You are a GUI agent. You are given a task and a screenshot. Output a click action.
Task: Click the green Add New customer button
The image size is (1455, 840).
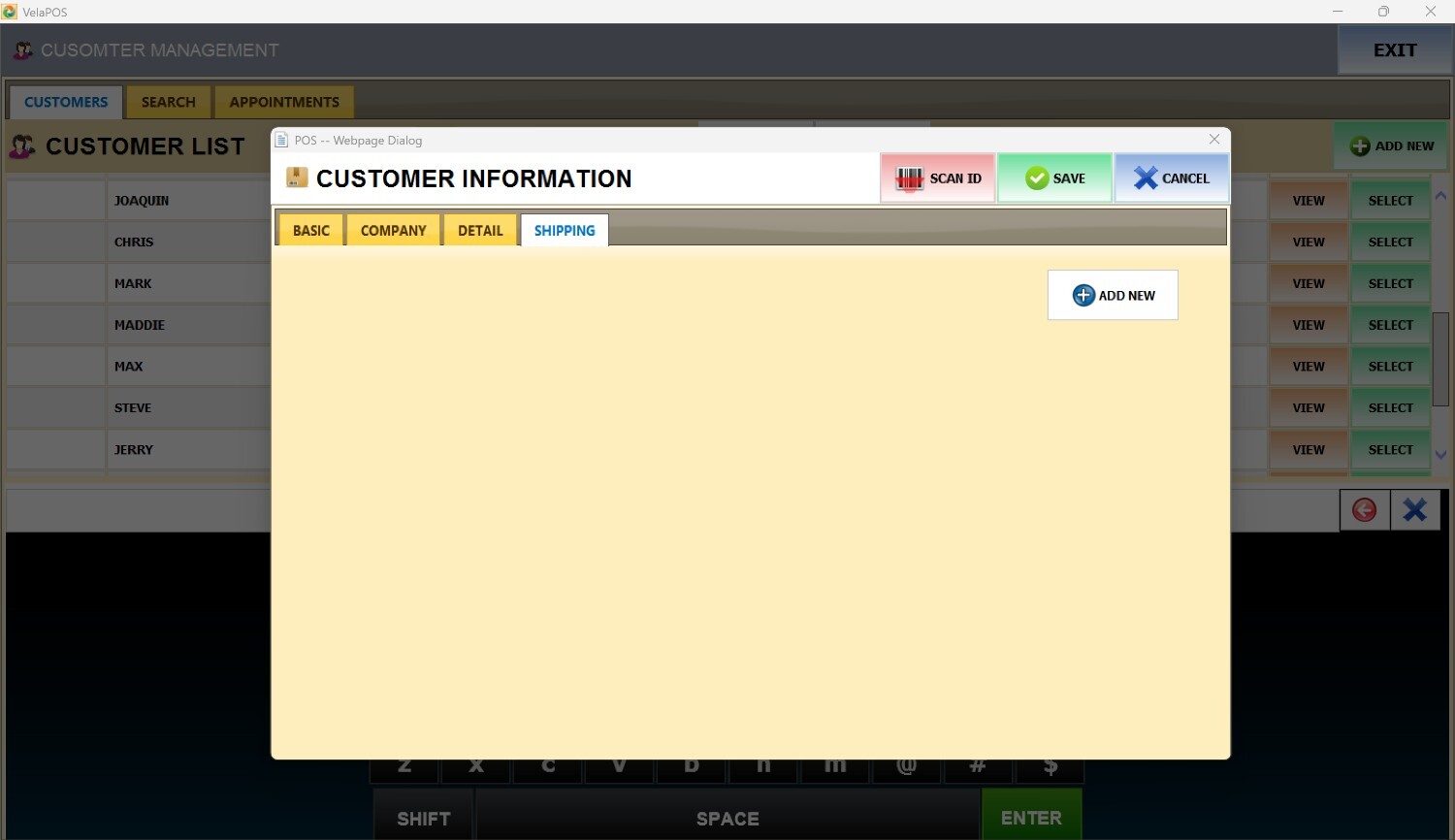click(x=1391, y=146)
